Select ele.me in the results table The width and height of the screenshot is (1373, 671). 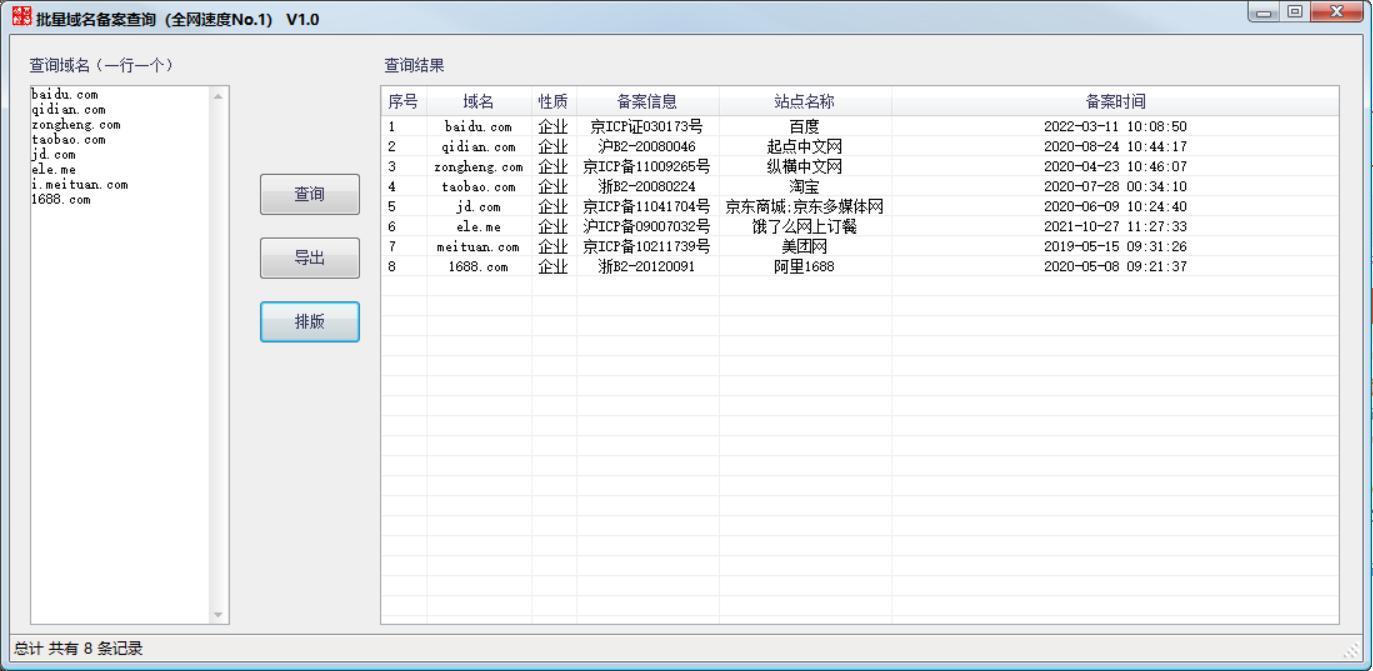click(479, 227)
